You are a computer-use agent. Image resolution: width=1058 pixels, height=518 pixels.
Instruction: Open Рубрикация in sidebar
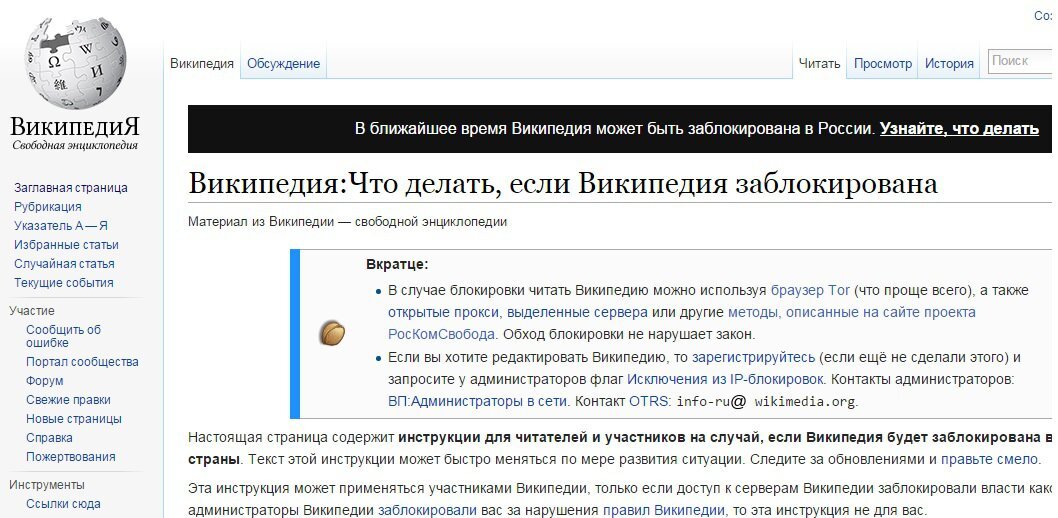48,206
